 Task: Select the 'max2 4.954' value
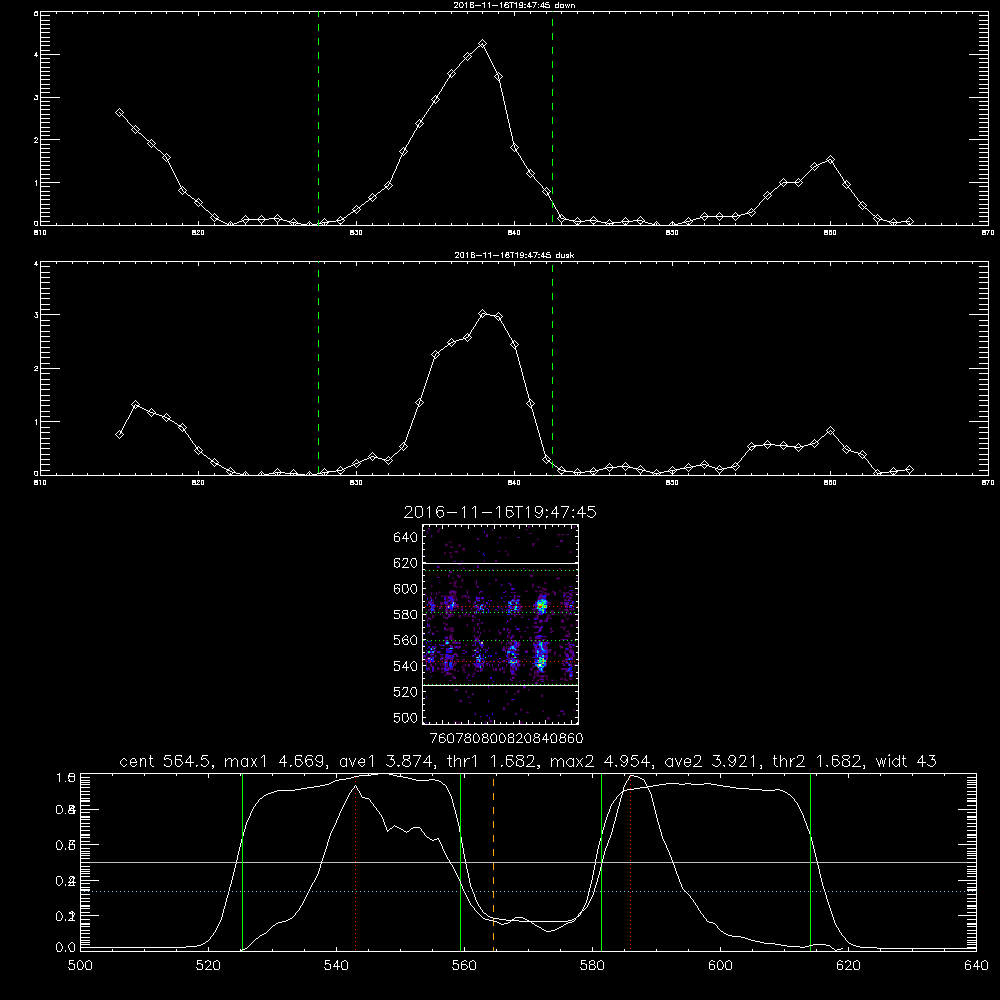[x=601, y=761]
